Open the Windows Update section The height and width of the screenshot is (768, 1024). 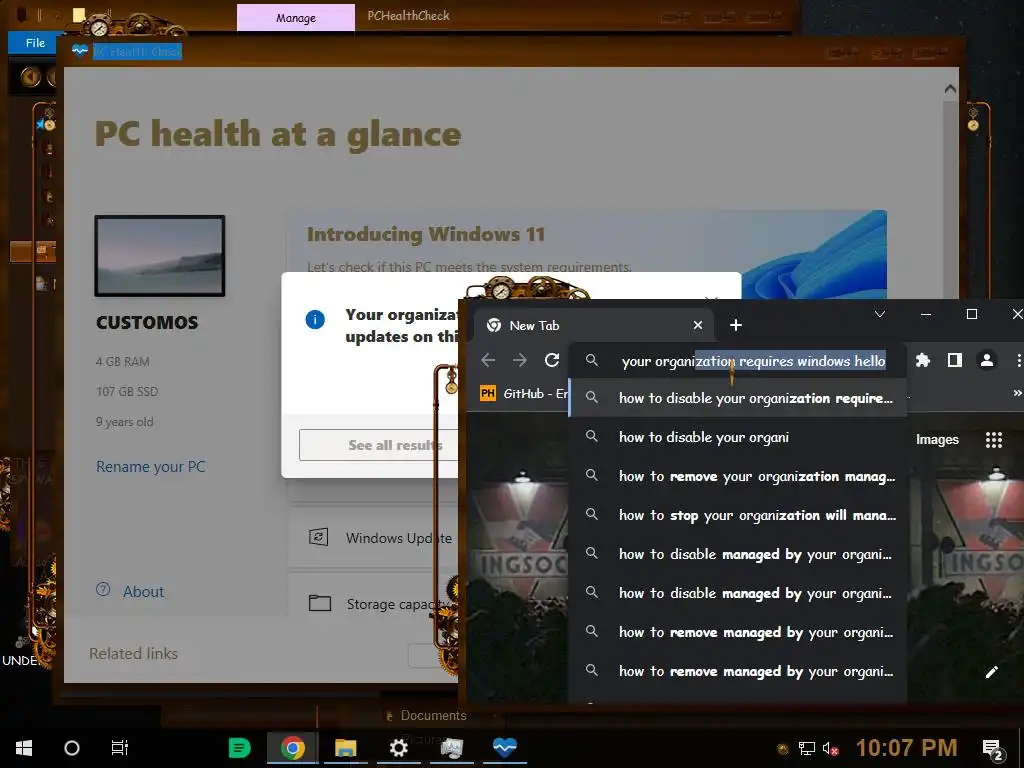point(373,538)
